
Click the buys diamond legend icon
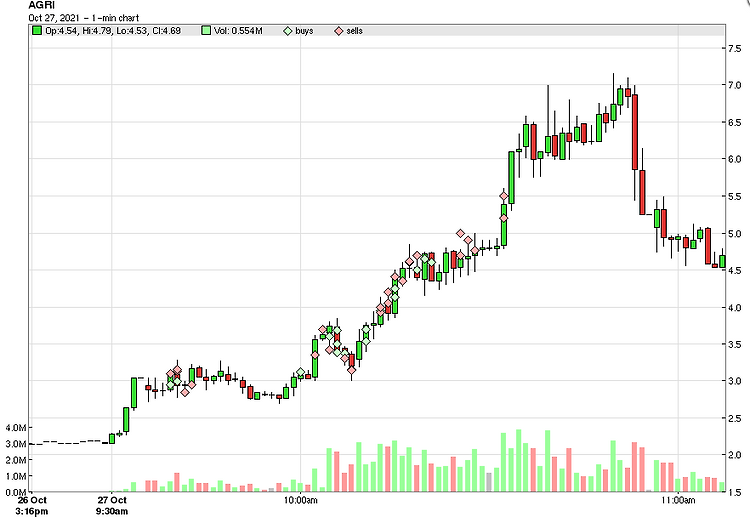[288, 31]
